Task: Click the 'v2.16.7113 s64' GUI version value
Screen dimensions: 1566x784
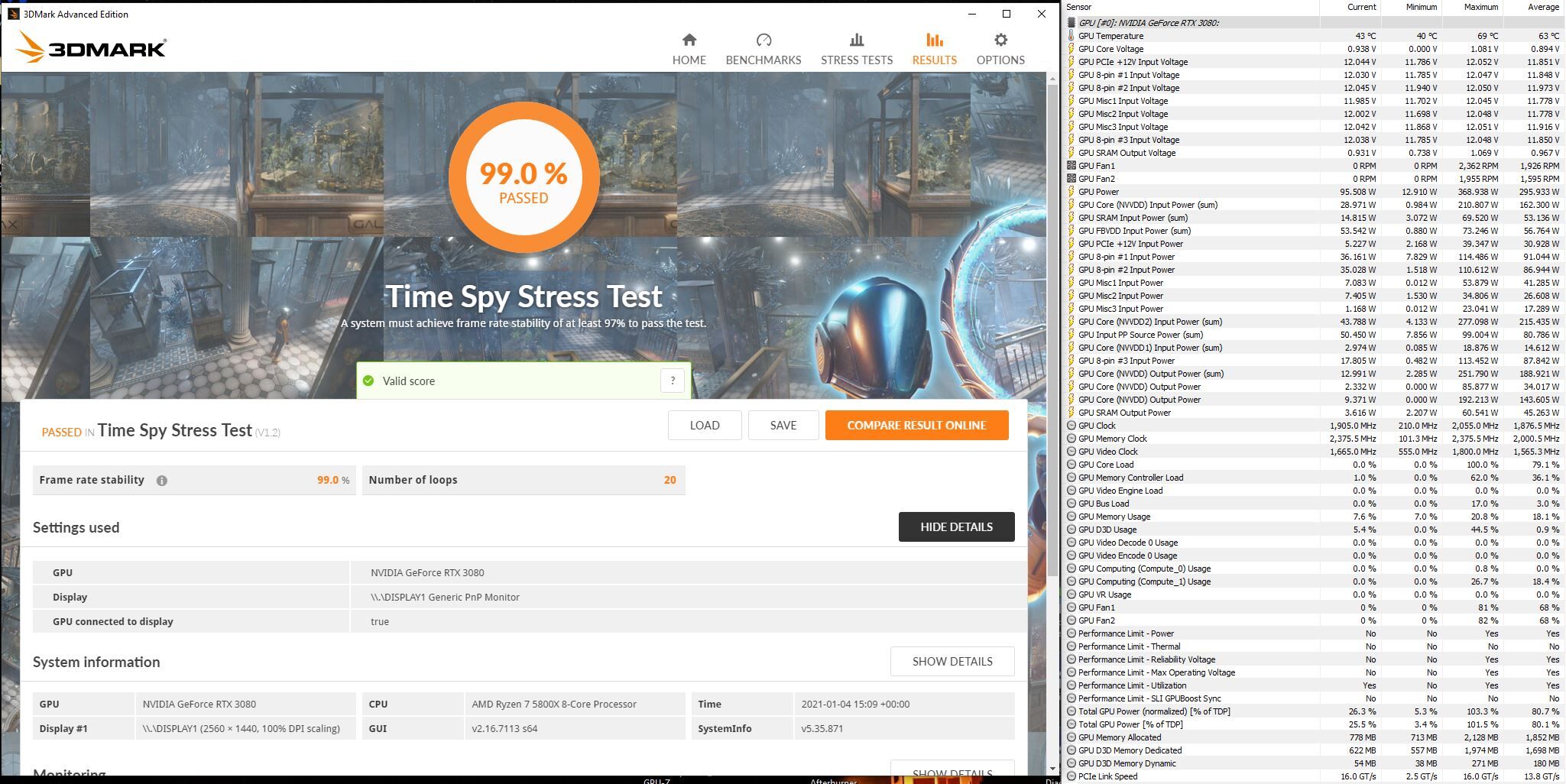Action: (504, 729)
